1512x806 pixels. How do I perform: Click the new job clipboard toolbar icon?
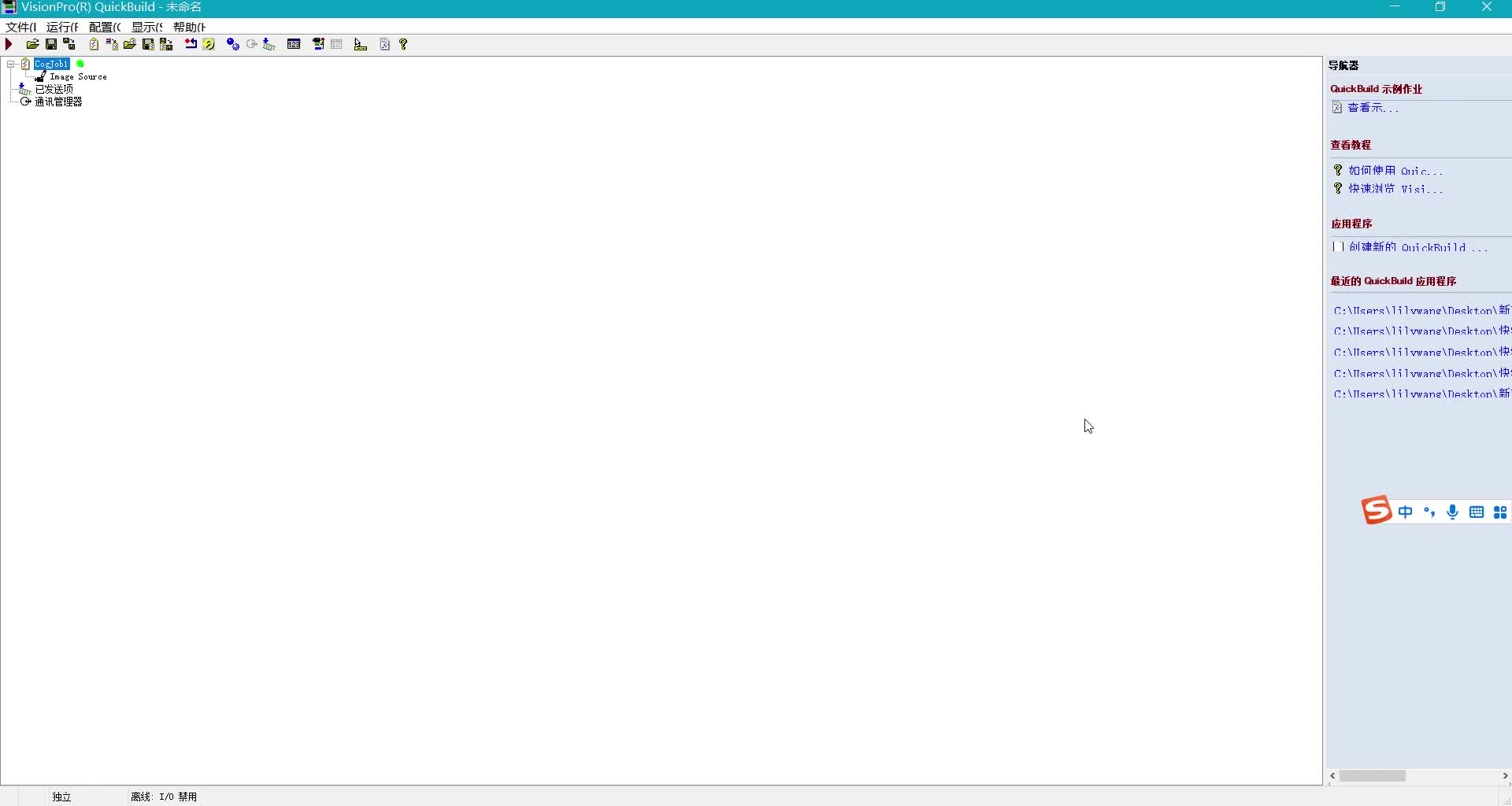94,45
